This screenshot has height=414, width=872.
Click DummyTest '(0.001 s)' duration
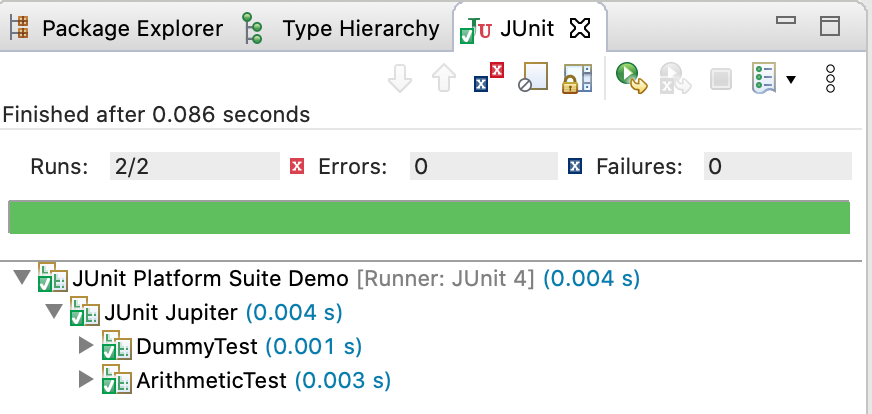coord(314,346)
